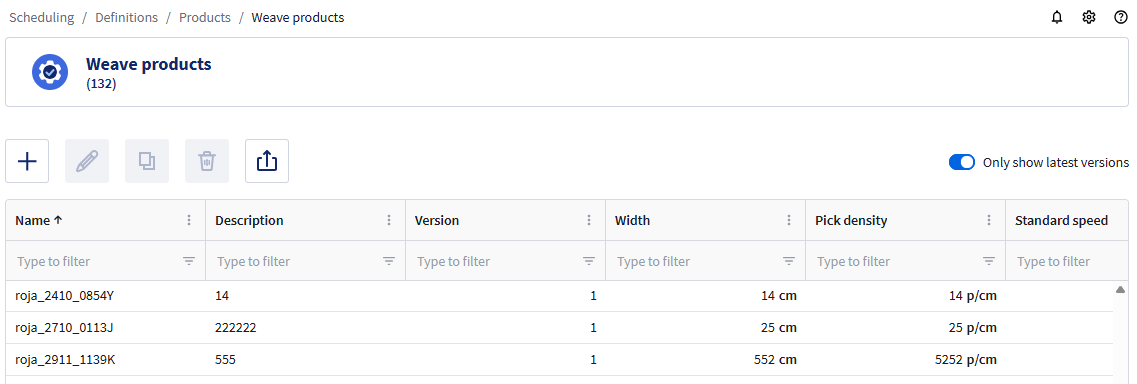Screen dimensions: 1137x384
Task: Open the Pick density column options menu
Action: [x=988, y=220]
